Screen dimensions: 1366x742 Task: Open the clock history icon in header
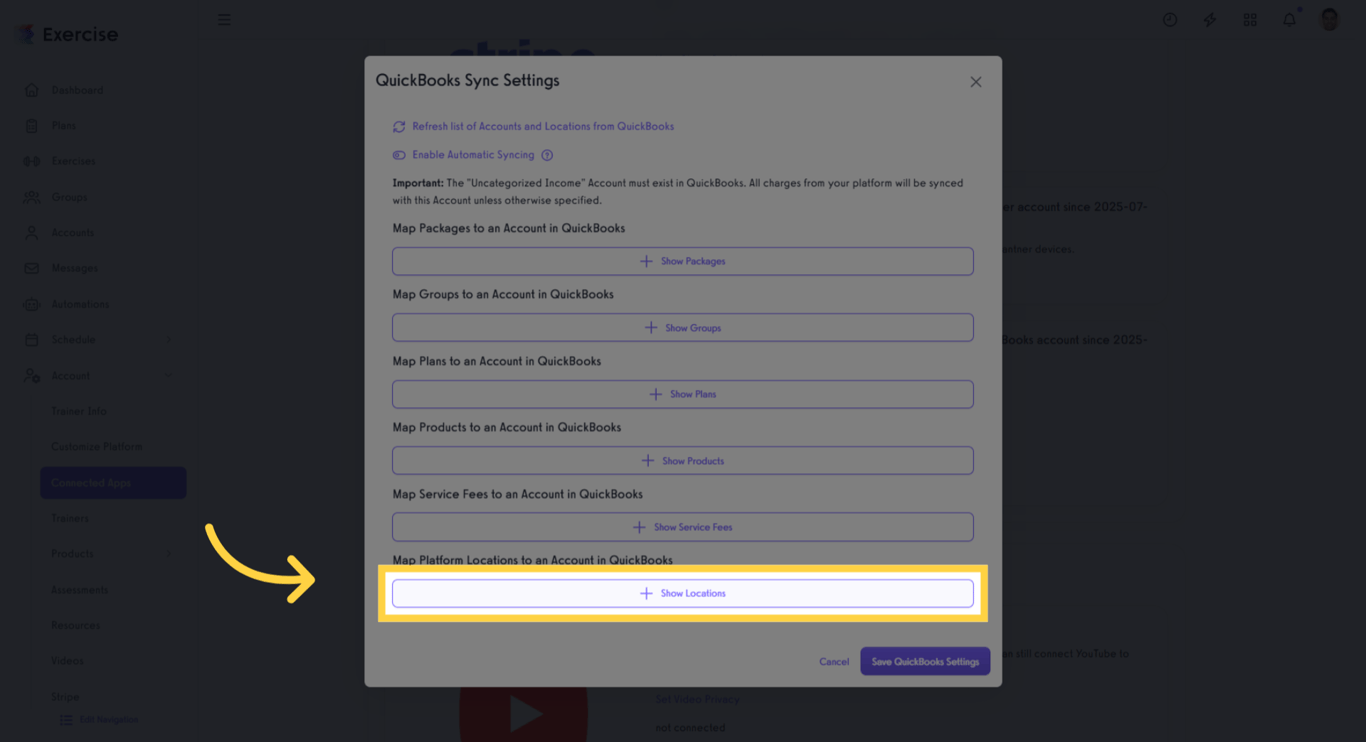[x=1170, y=20]
